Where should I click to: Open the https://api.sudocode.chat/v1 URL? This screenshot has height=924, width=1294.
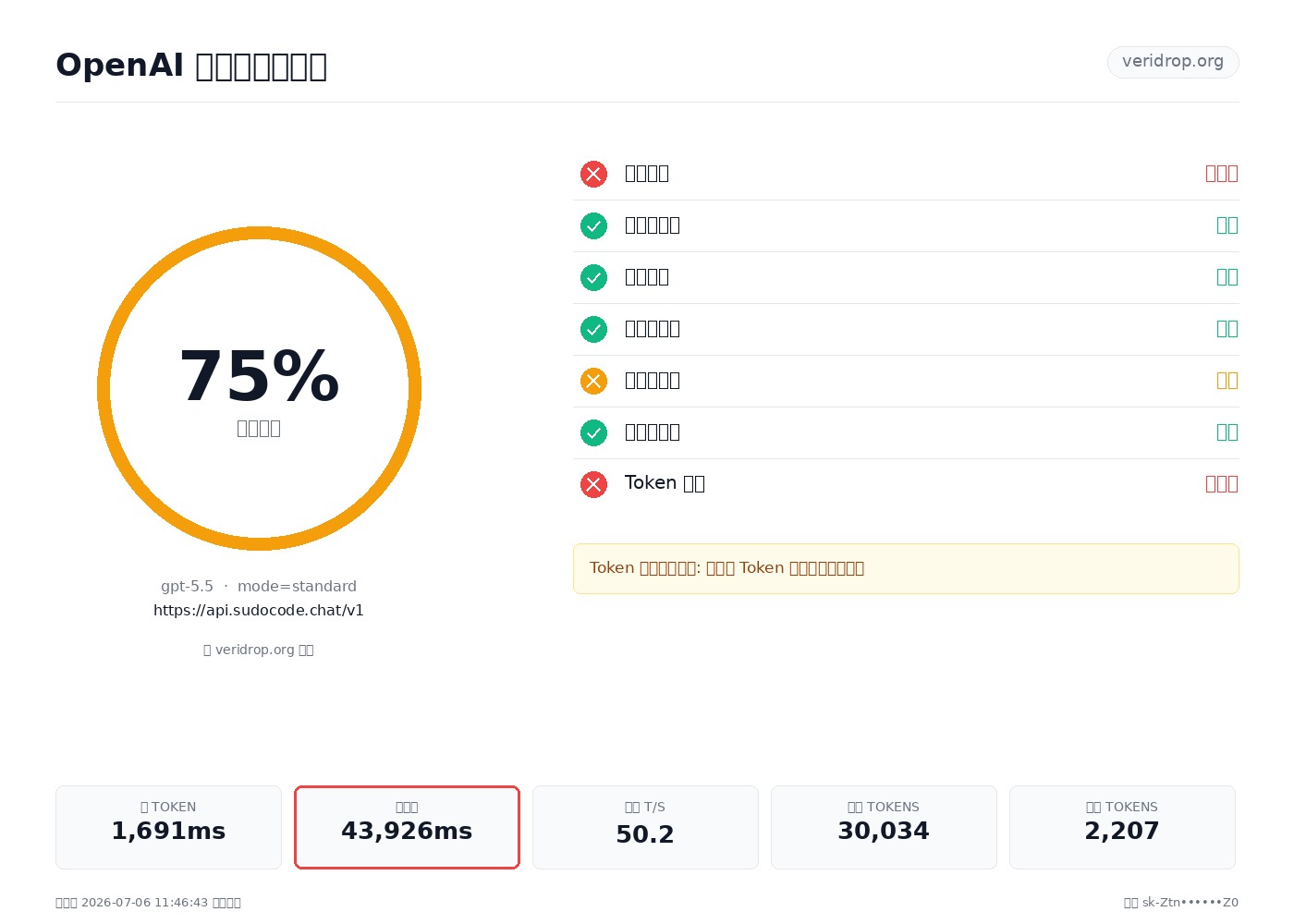point(259,611)
